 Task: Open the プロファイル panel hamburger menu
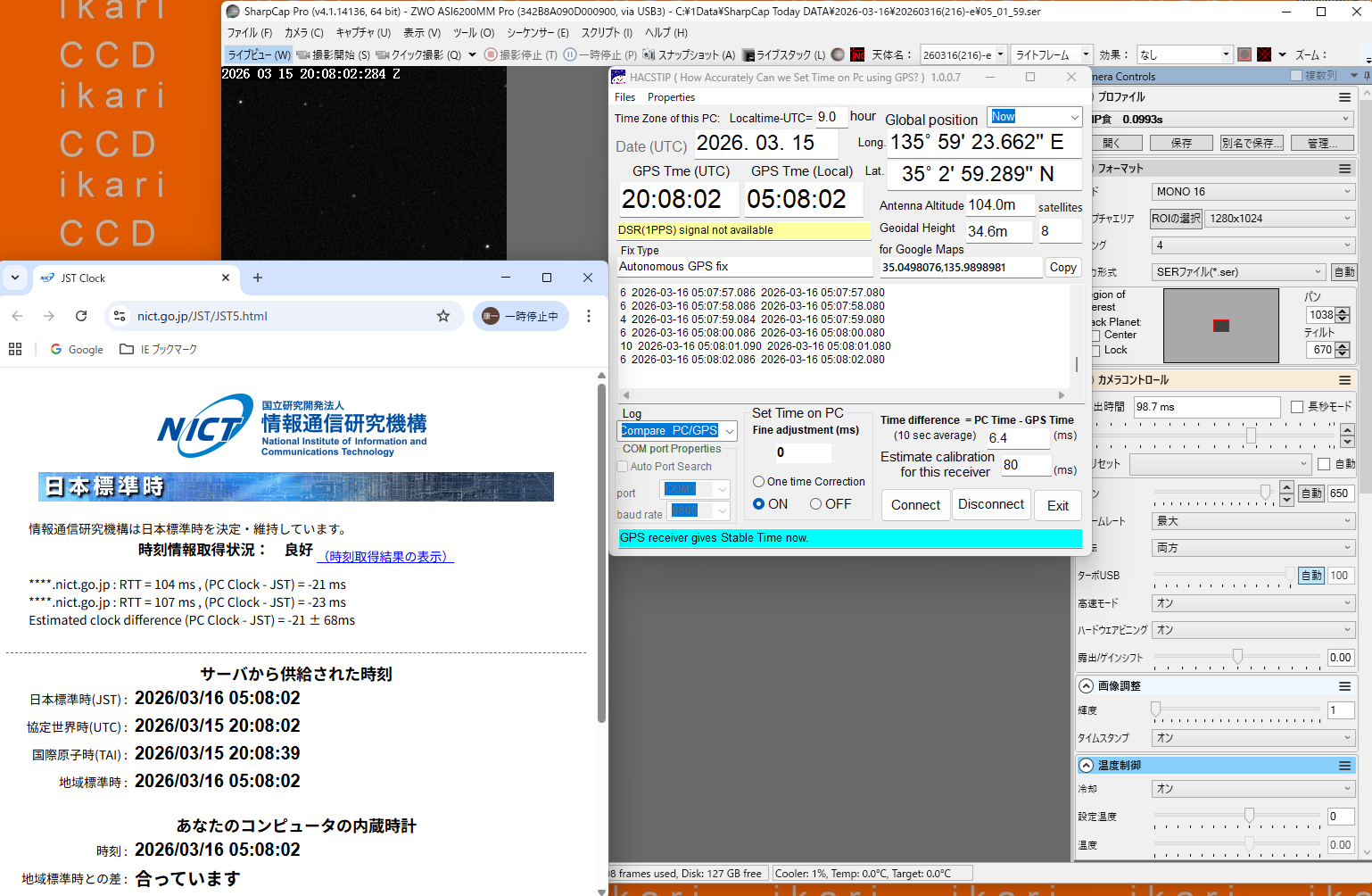coord(1344,97)
